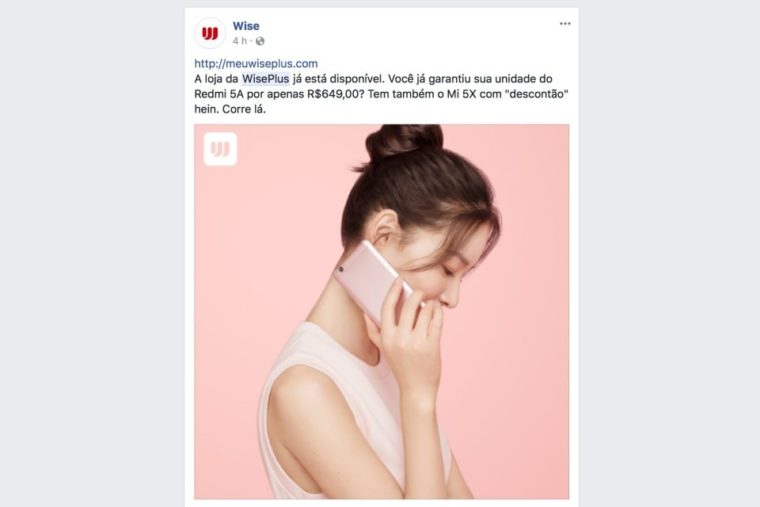Click the "Corre lá." caption ending
This screenshot has width=760, height=507.
[x=244, y=109]
